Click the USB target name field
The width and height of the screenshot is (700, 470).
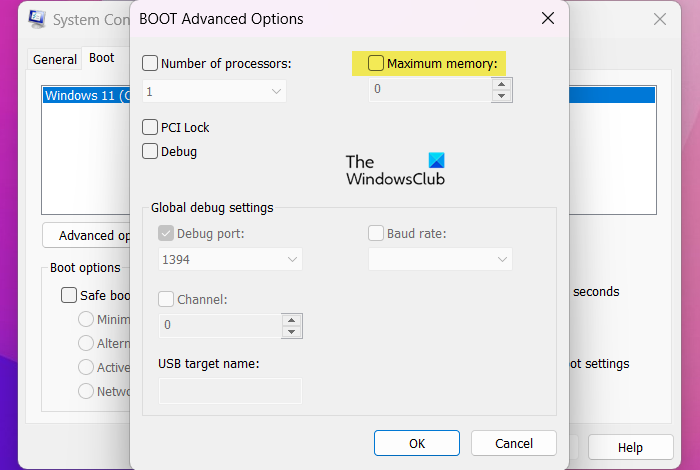(x=230, y=391)
